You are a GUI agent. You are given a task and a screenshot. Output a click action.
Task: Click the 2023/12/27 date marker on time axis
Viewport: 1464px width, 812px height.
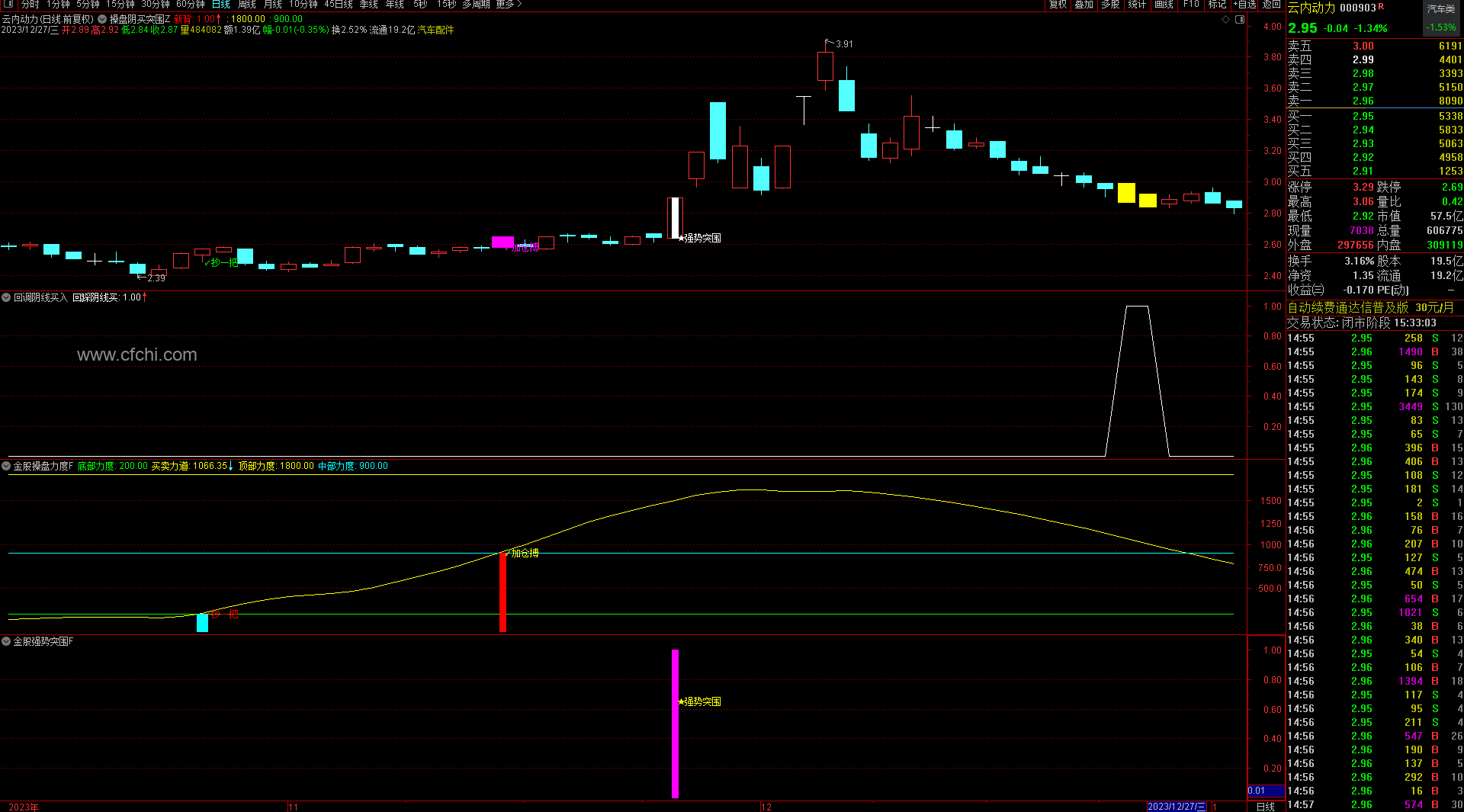tap(1177, 807)
